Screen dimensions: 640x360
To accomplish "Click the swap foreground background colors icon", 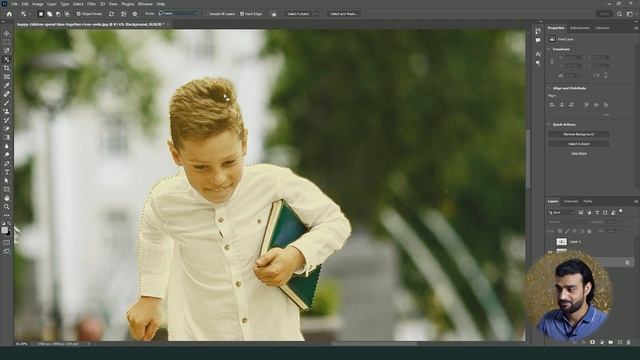I will (9, 224).
